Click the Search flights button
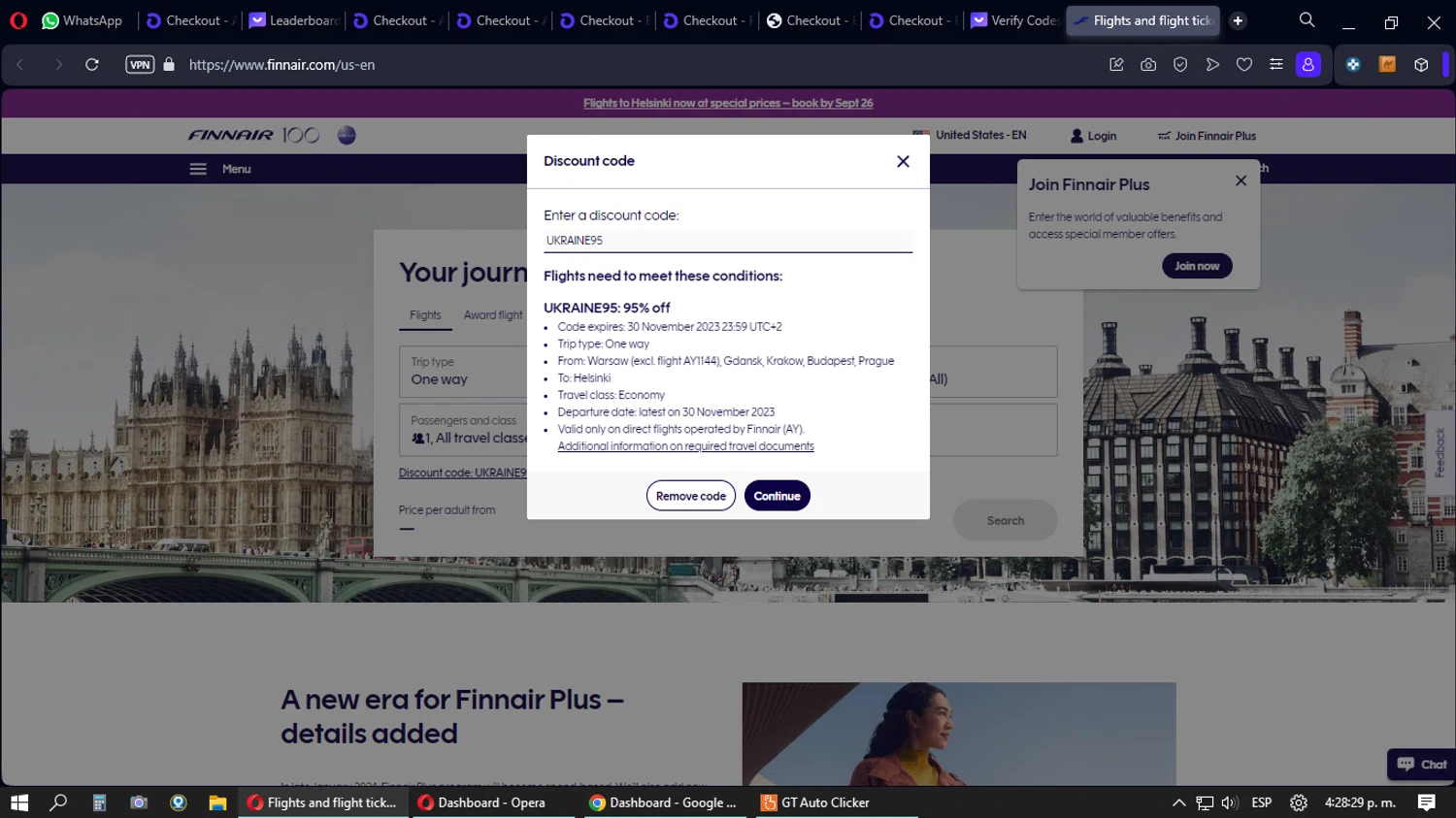Image resolution: width=1456 pixels, height=818 pixels. tap(1006, 521)
